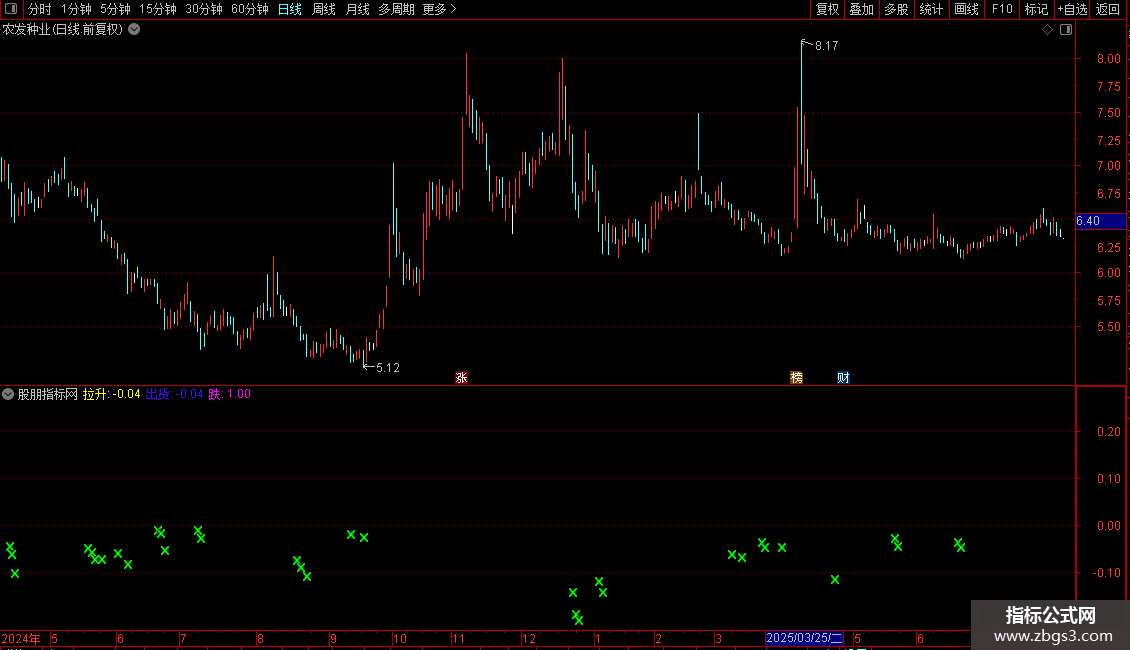Click the 出货: -0.04 indicator value
The height and width of the screenshot is (650, 1130).
[174, 394]
